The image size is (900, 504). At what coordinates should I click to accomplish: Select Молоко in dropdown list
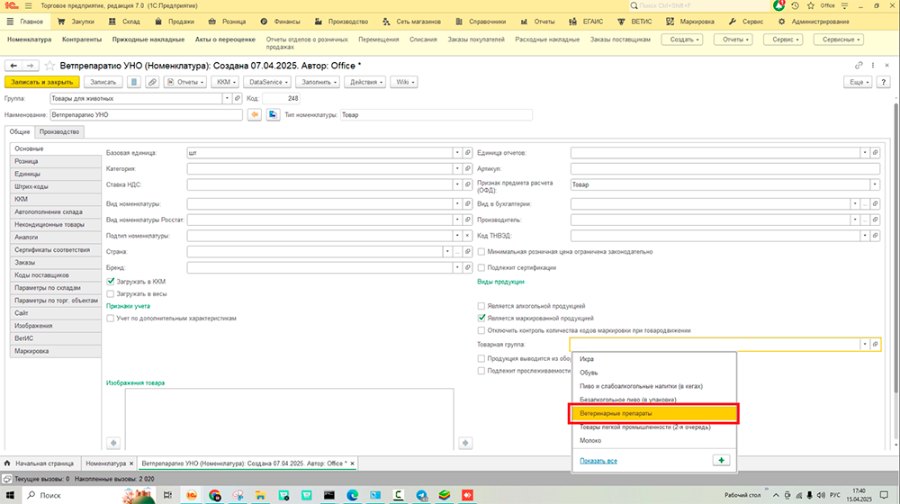[654, 440]
